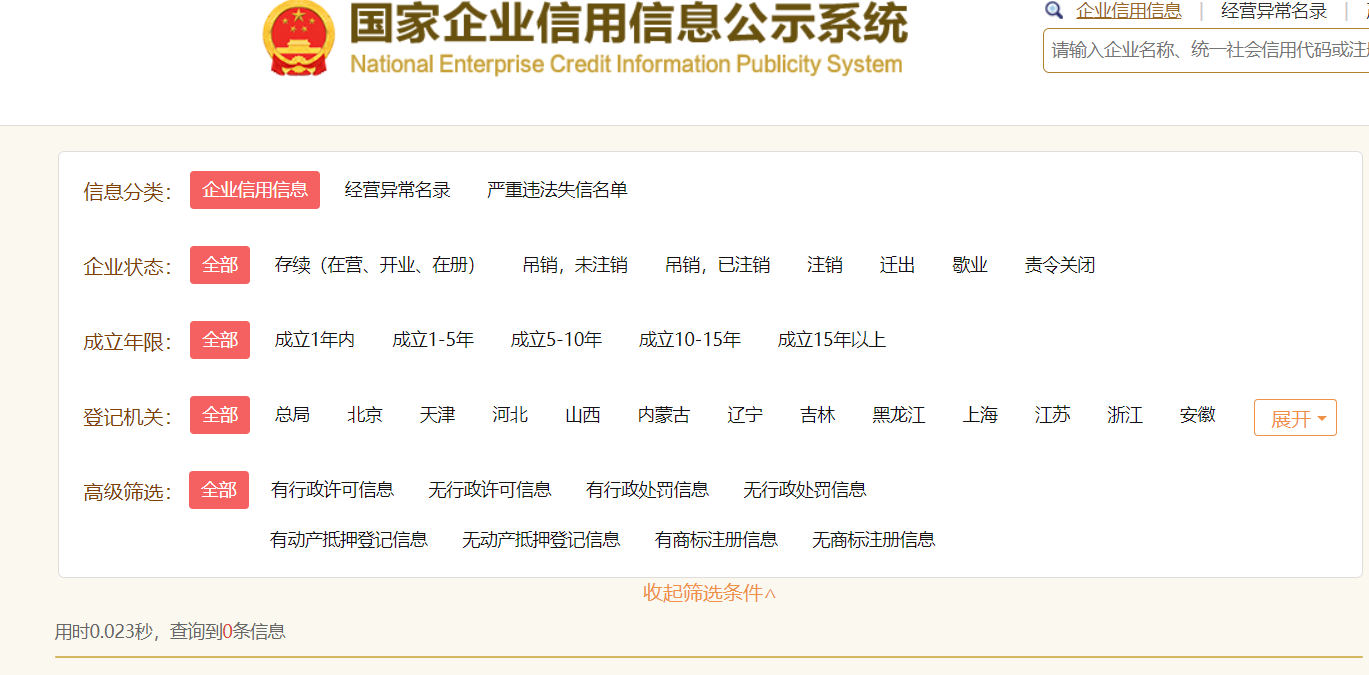Pick 山西 in the 登记机关 row
Screen dimensions: 1369x675
click(x=583, y=415)
